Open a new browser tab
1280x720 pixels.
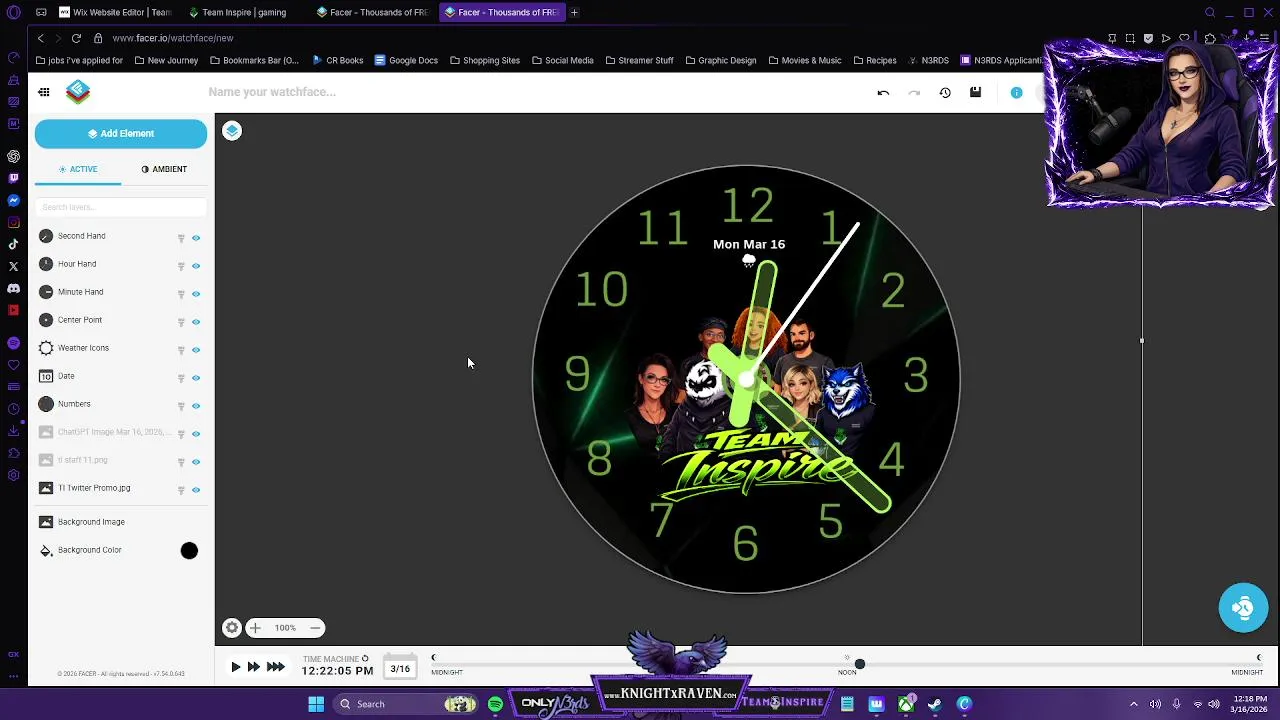(574, 12)
